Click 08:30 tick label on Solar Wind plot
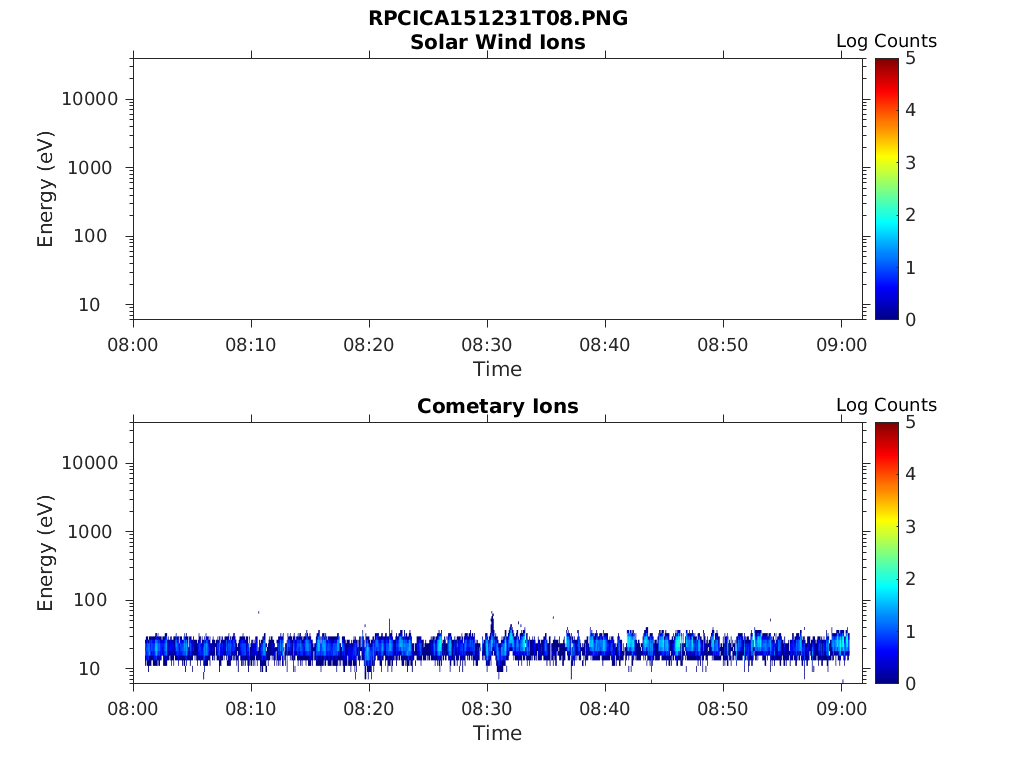 click(487, 345)
